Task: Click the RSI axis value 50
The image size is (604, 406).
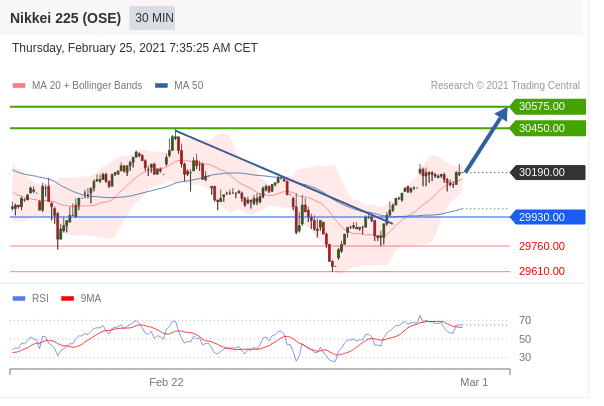Action: tap(525, 339)
